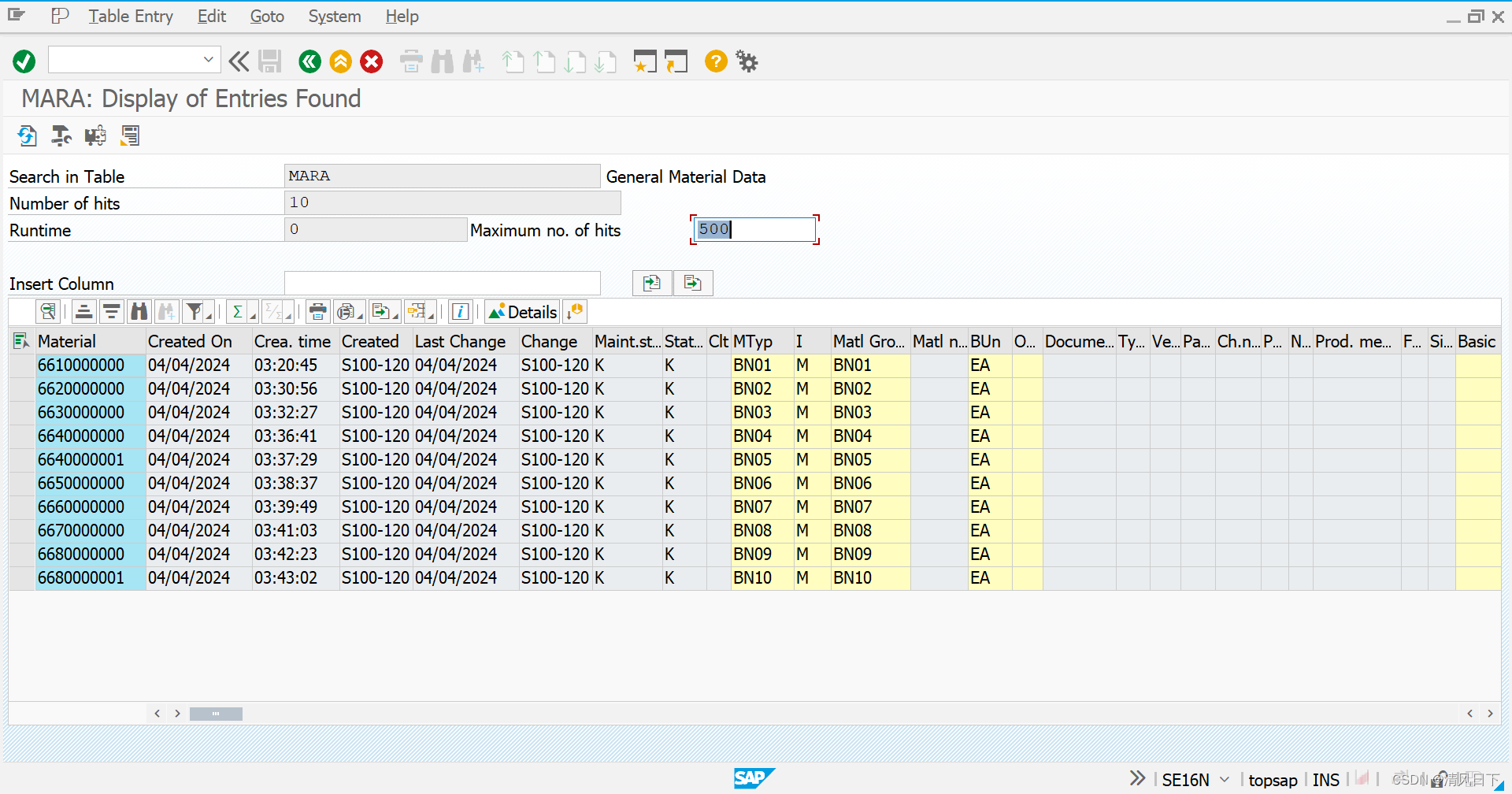Expand the Set Filter dropdown arrow
1512x794 pixels.
(209, 316)
